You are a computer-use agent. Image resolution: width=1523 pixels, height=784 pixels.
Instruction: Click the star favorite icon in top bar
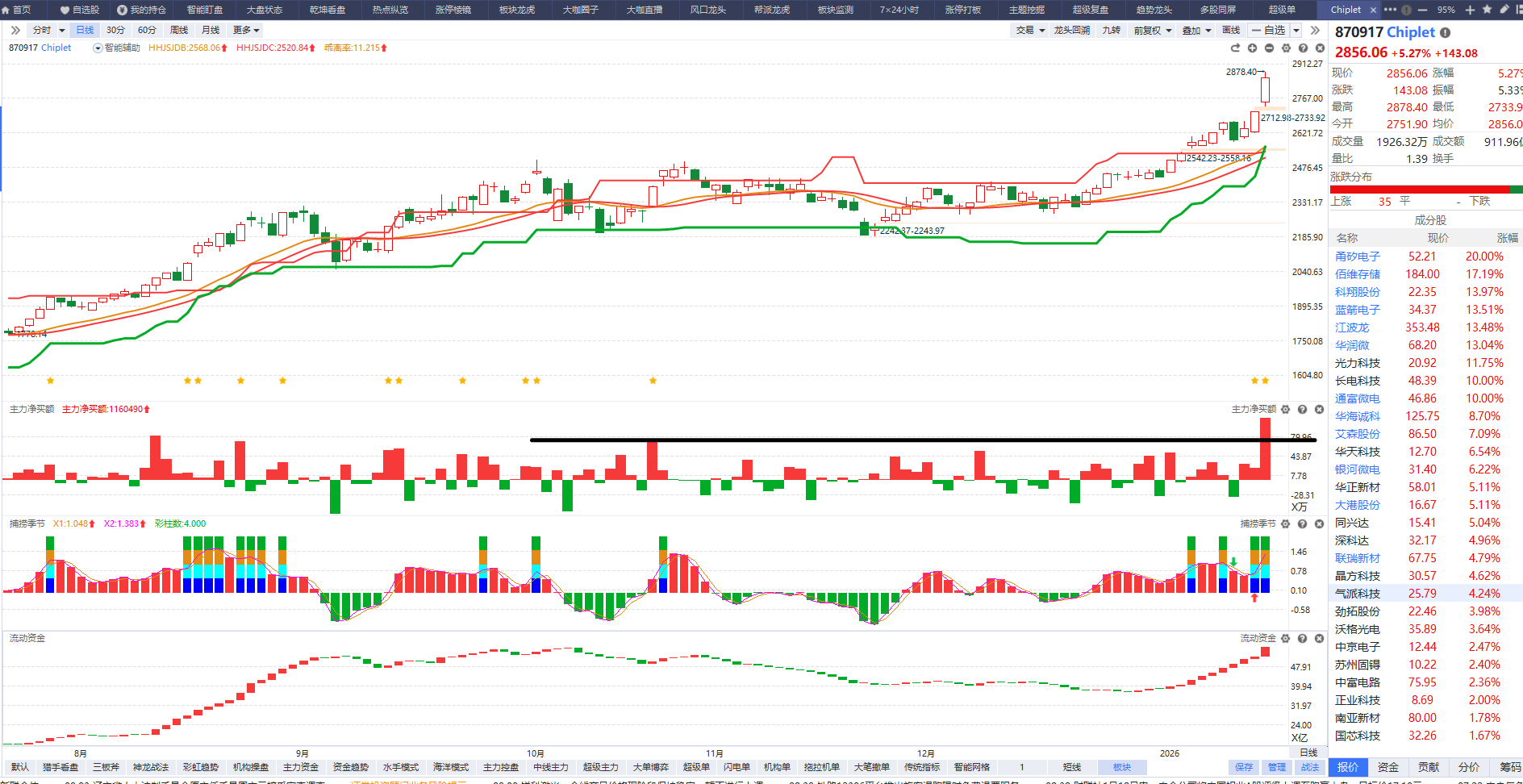pyautogui.click(x=1487, y=10)
